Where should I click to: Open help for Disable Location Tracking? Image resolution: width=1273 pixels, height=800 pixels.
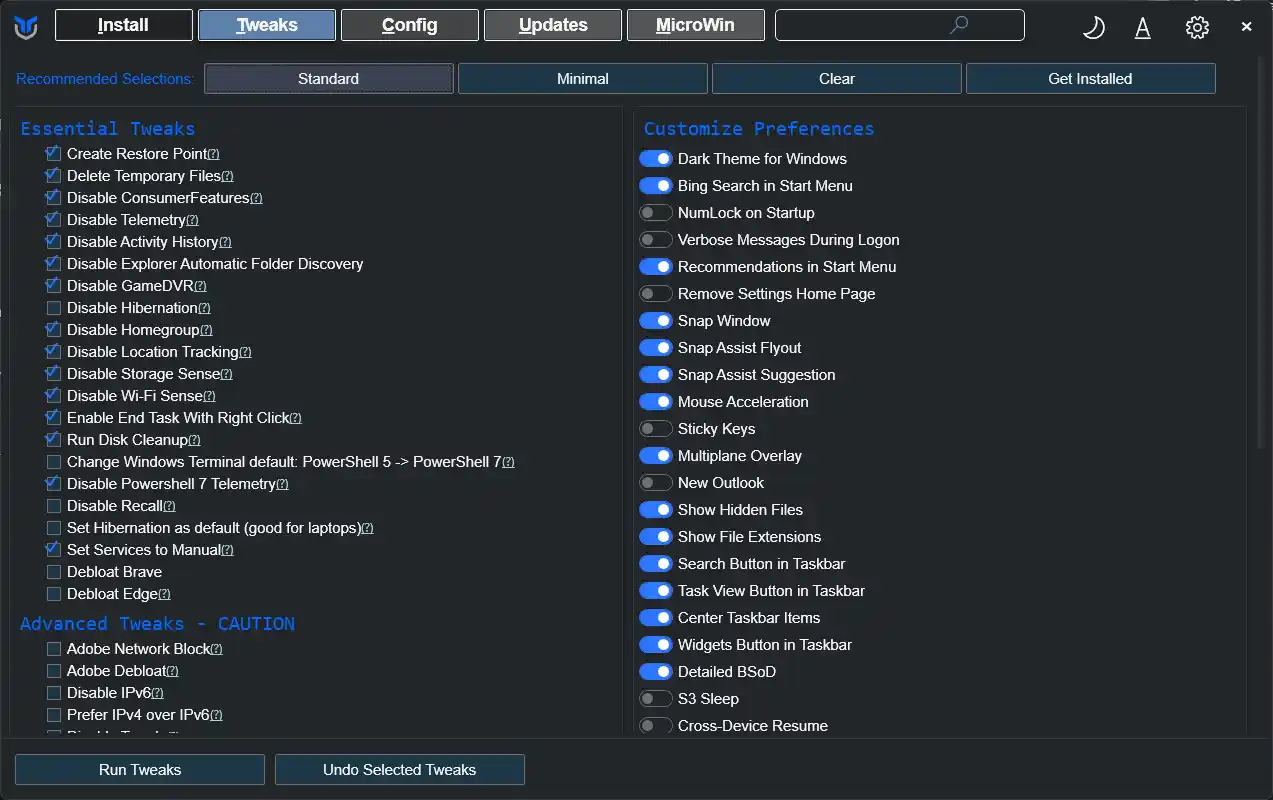245,352
